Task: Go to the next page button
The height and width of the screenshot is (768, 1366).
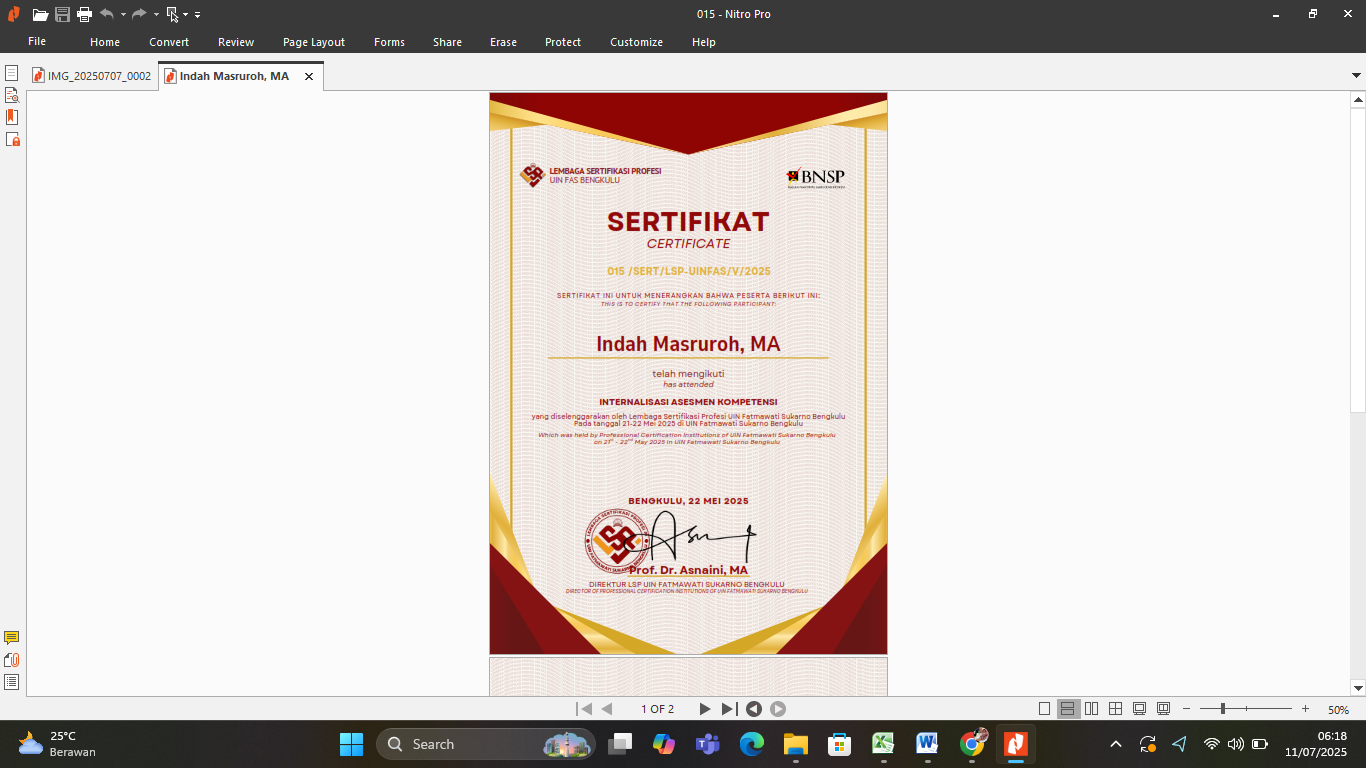Action: [x=704, y=709]
